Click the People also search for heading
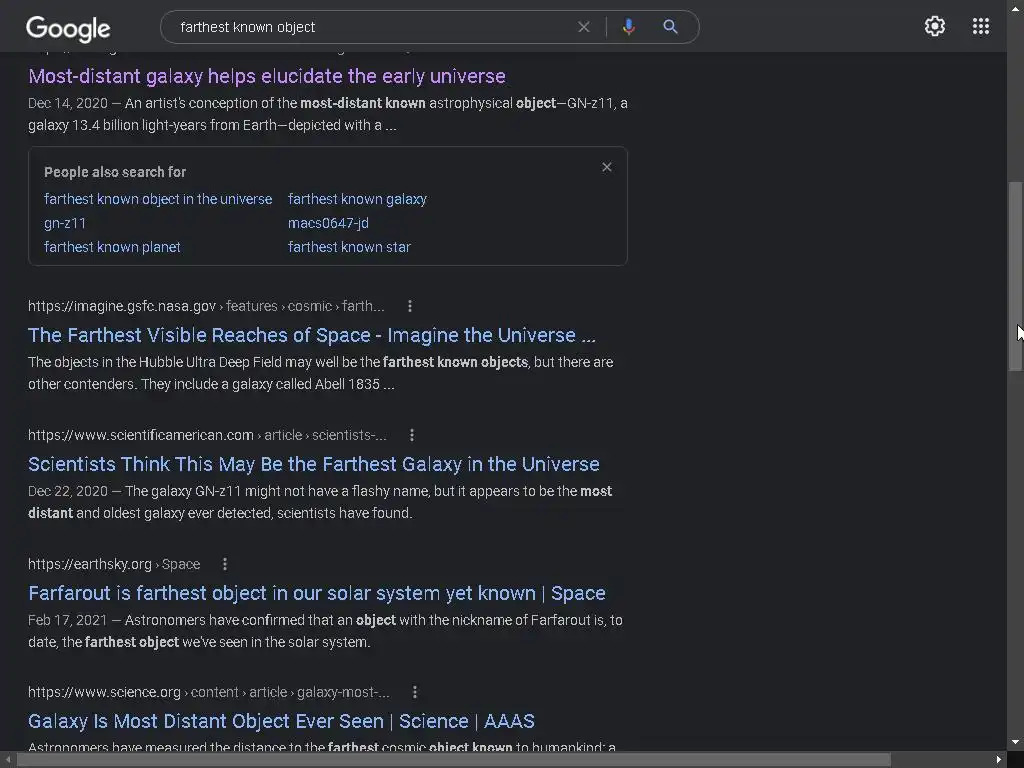 pos(115,172)
